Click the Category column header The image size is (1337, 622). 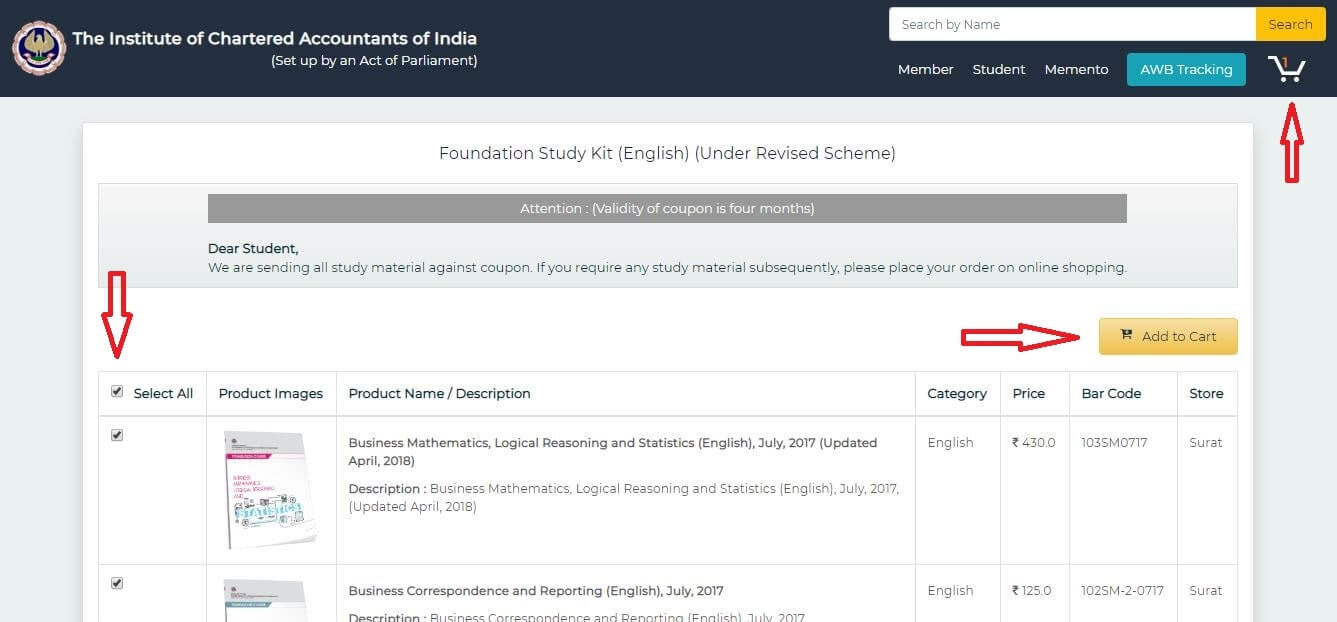957,393
